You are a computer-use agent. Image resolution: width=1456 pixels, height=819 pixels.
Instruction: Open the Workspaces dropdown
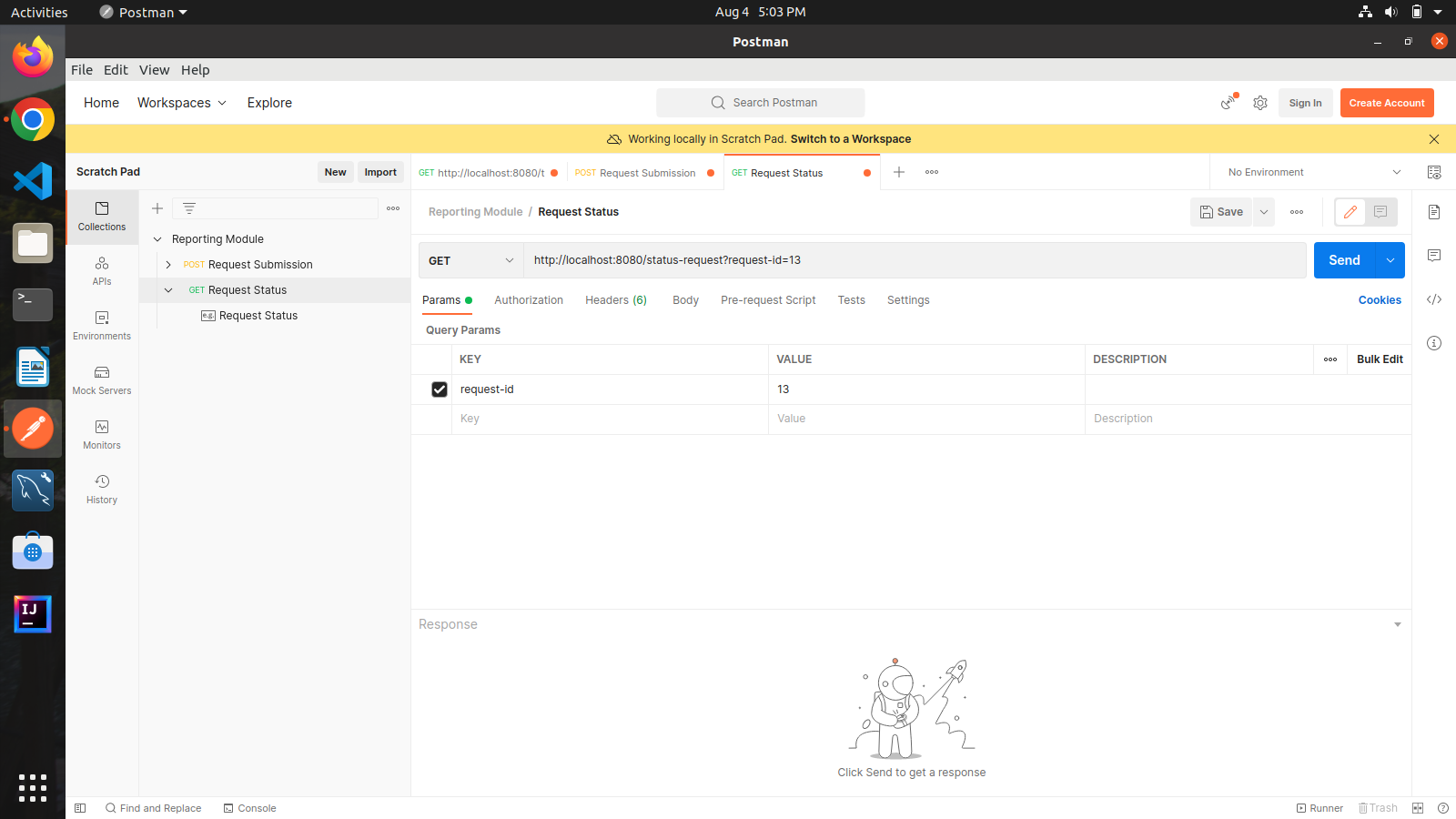pyautogui.click(x=182, y=103)
